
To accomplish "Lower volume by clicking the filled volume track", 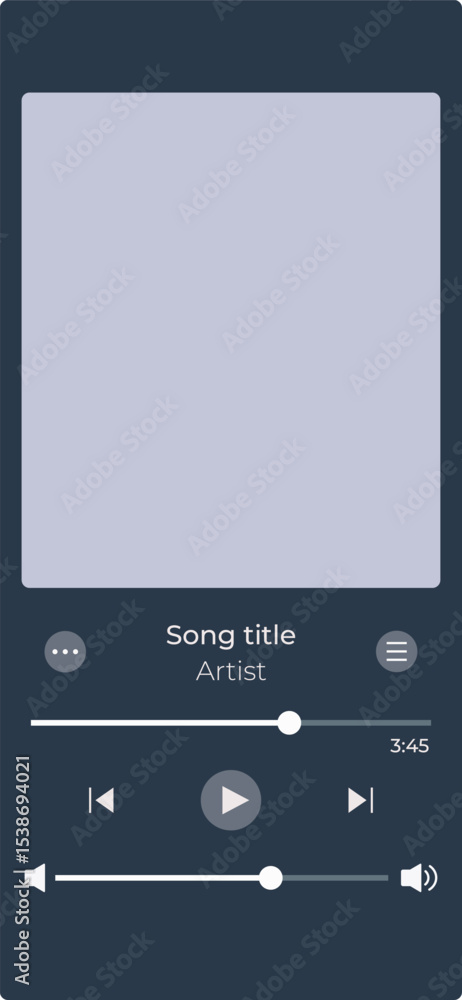I will 157,878.
